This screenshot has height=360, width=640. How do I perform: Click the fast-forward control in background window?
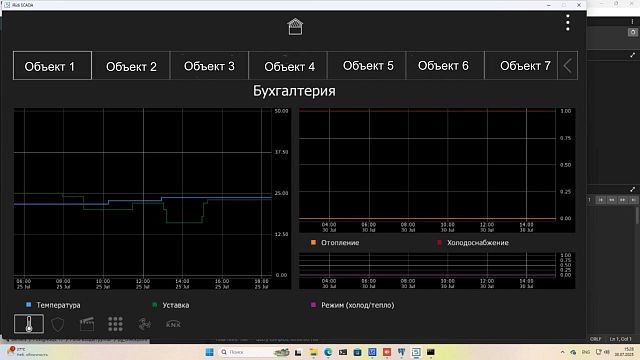click(622, 200)
